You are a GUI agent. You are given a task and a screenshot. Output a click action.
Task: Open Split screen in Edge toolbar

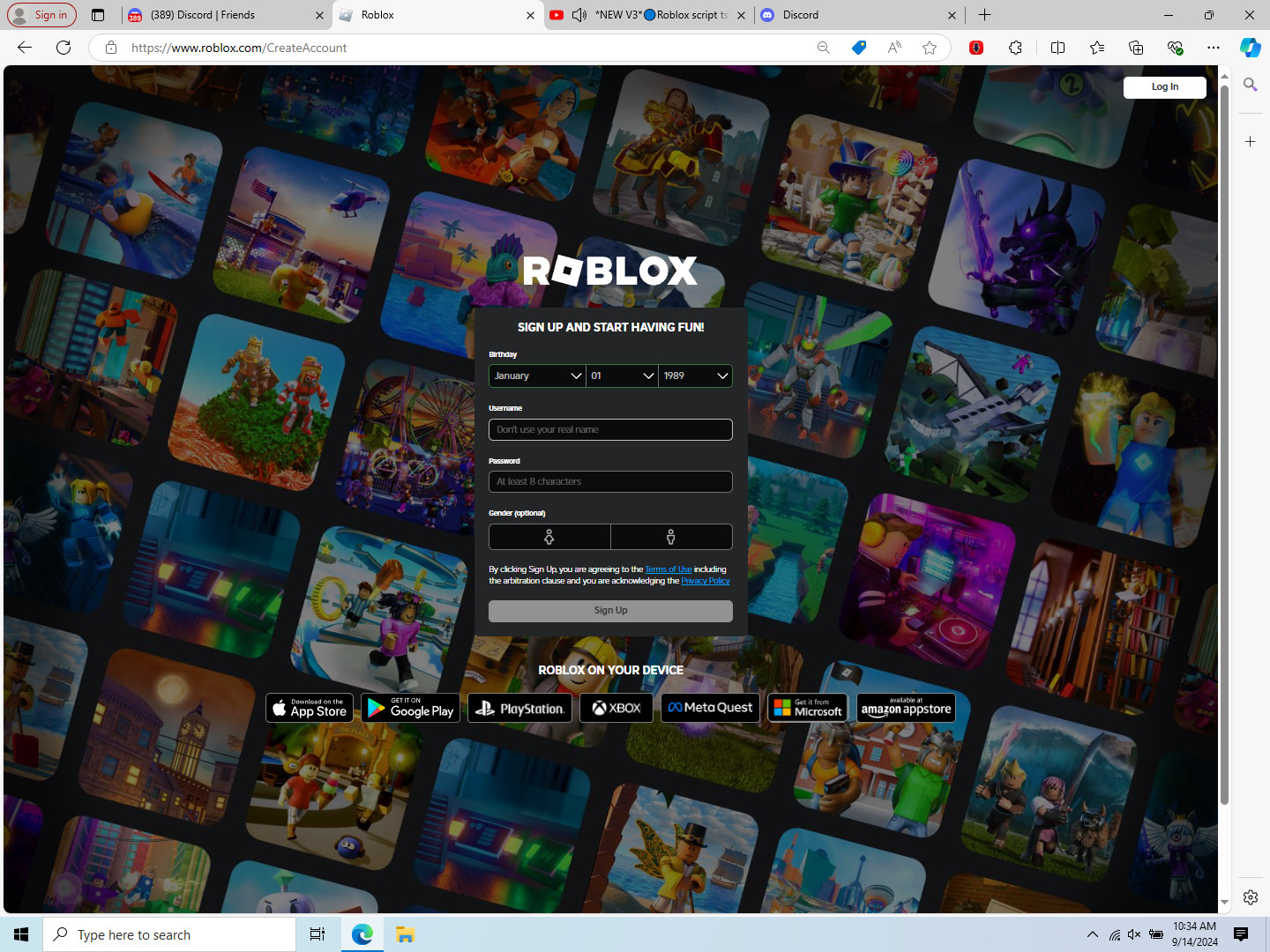tap(1058, 48)
